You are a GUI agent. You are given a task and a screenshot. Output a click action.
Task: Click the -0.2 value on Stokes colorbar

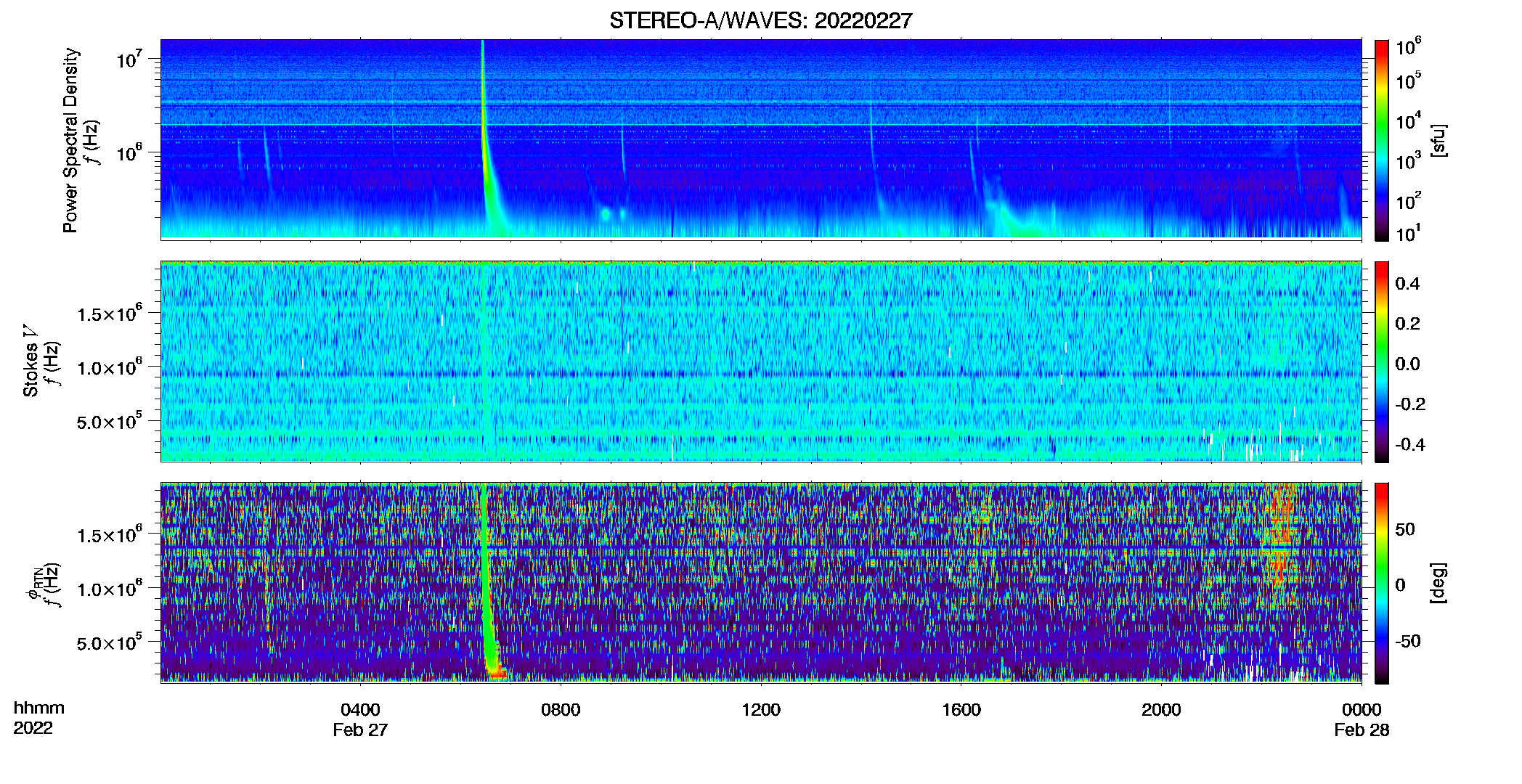click(1410, 404)
